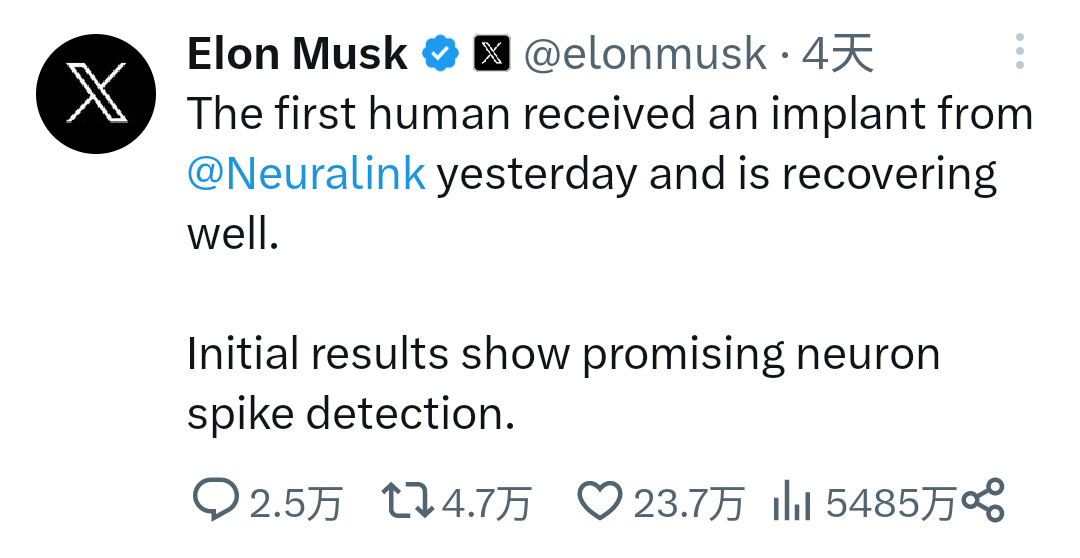Open the @Neuralink mention link
The image size is (1080, 558).
click(x=307, y=173)
